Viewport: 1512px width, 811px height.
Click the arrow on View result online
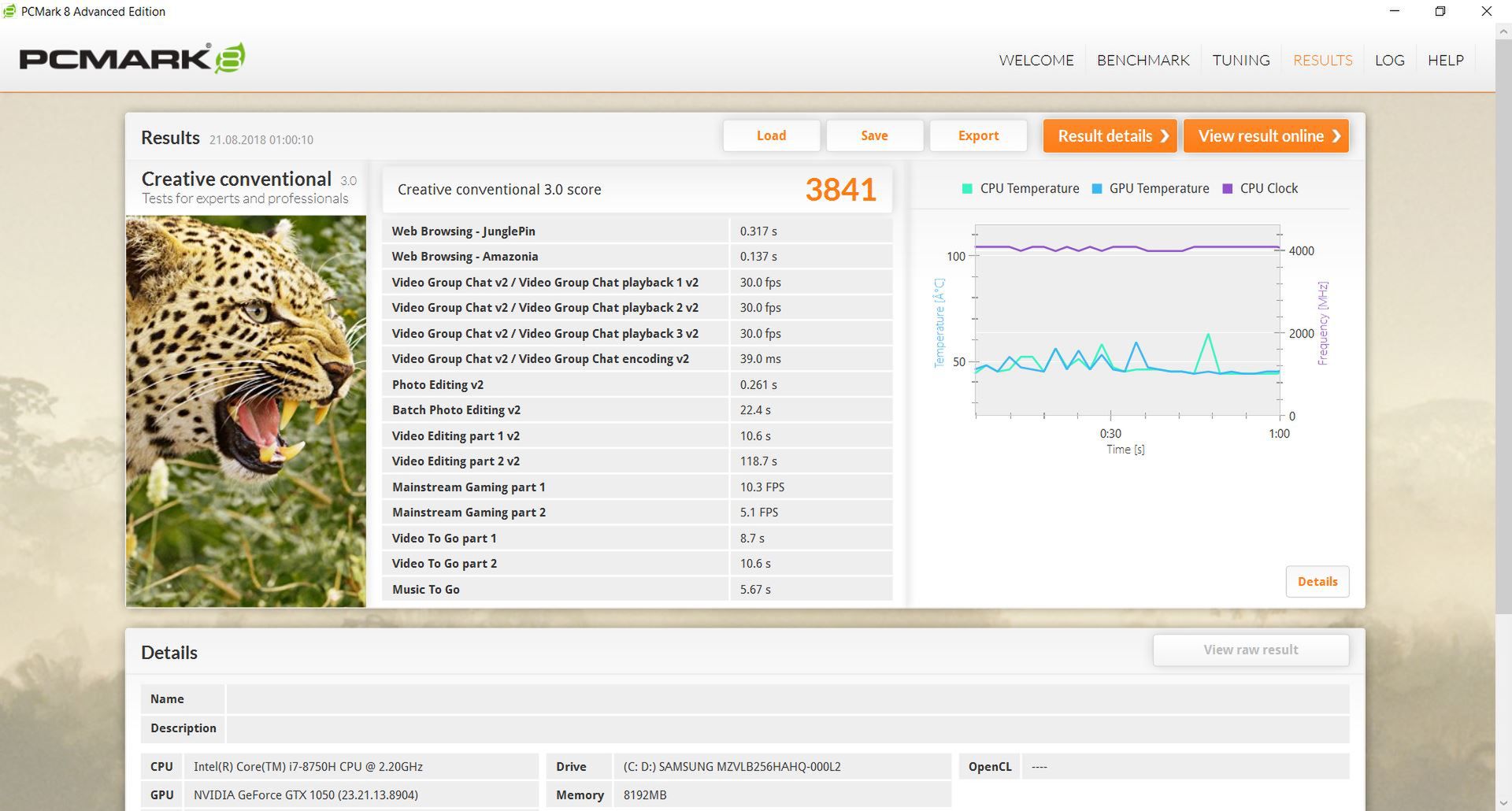(1336, 135)
